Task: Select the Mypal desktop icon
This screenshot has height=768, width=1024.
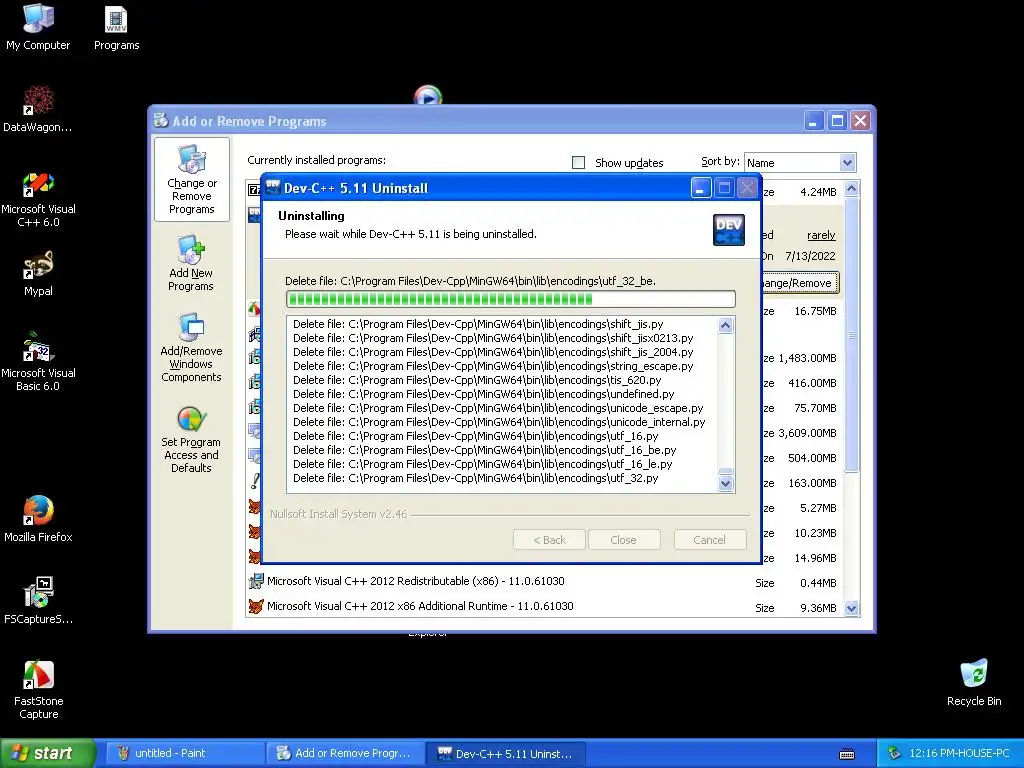Action: point(38,273)
